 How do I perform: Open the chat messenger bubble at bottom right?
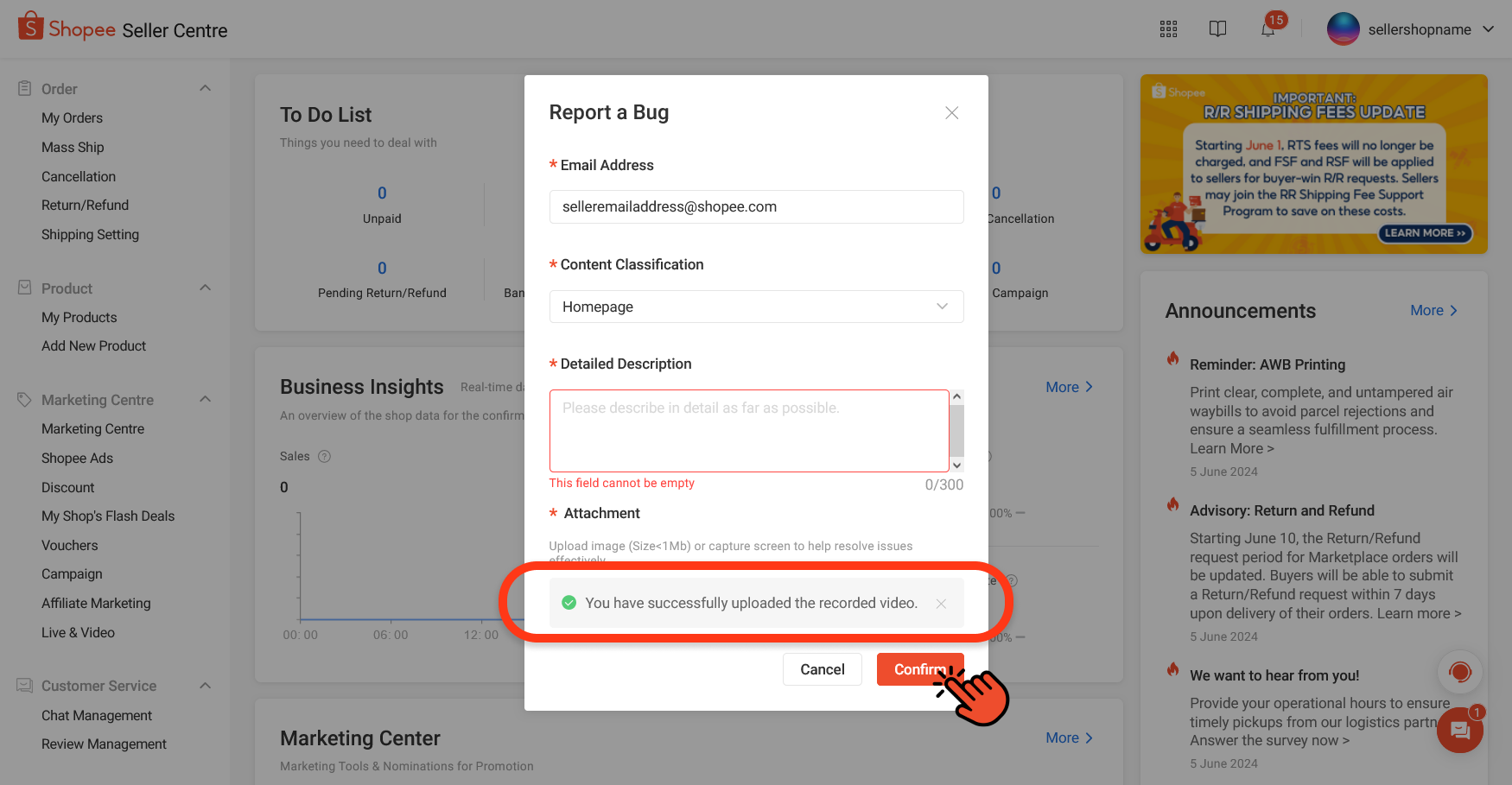(1460, 730)
